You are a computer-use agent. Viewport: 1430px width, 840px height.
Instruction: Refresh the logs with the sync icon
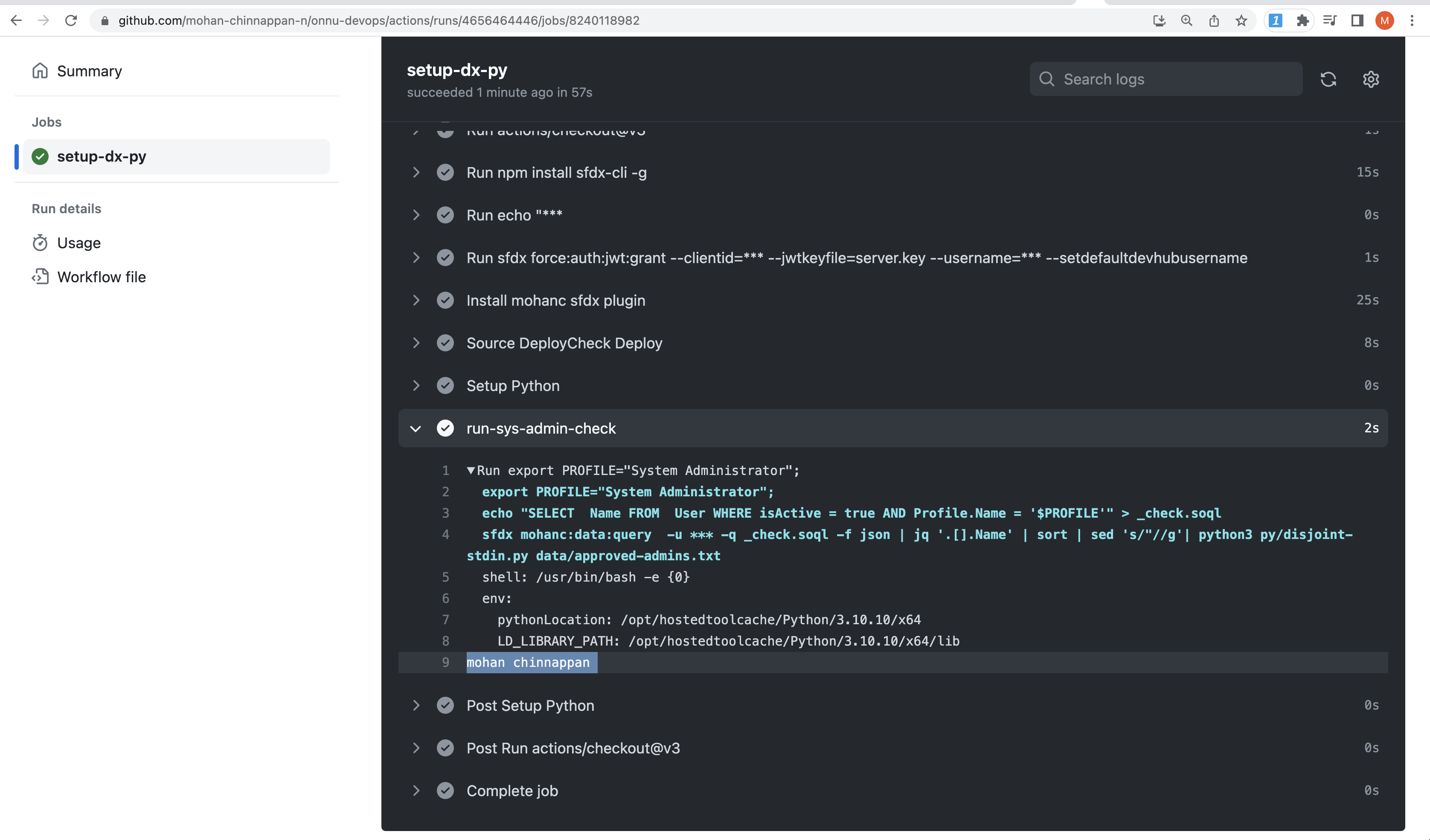[x=1328, y=79]
